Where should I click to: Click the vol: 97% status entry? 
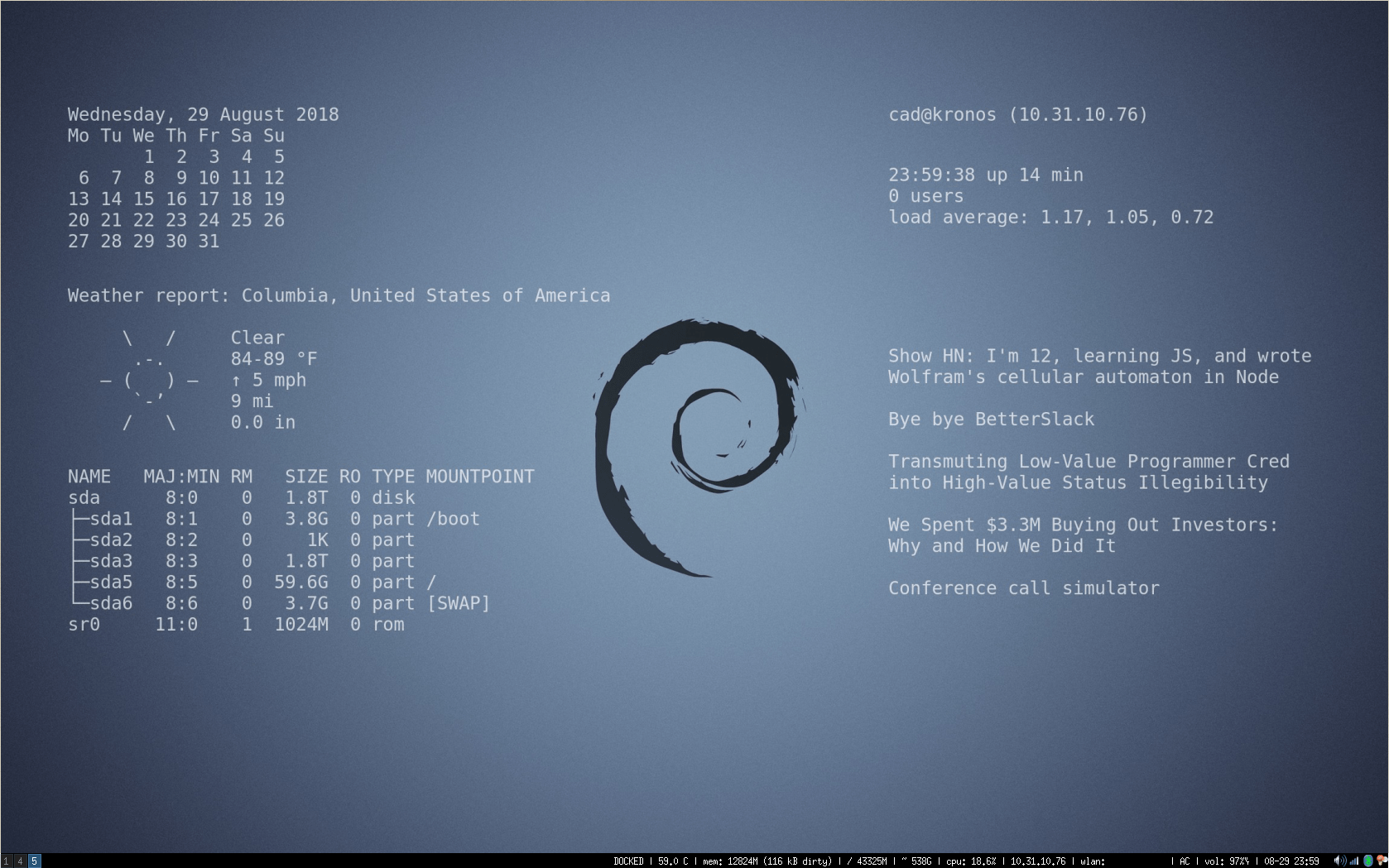pyautogui.click(x=1227, y=861)
